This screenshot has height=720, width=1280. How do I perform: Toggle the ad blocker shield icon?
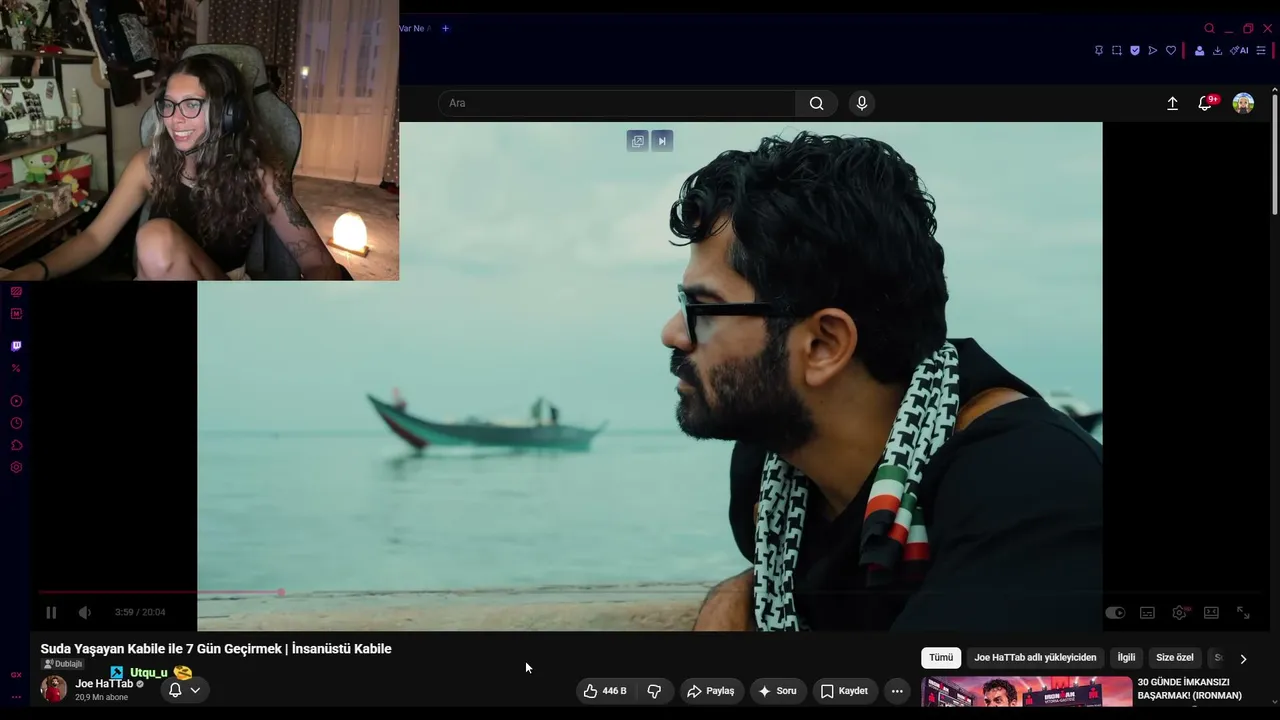click(1135, 50)
